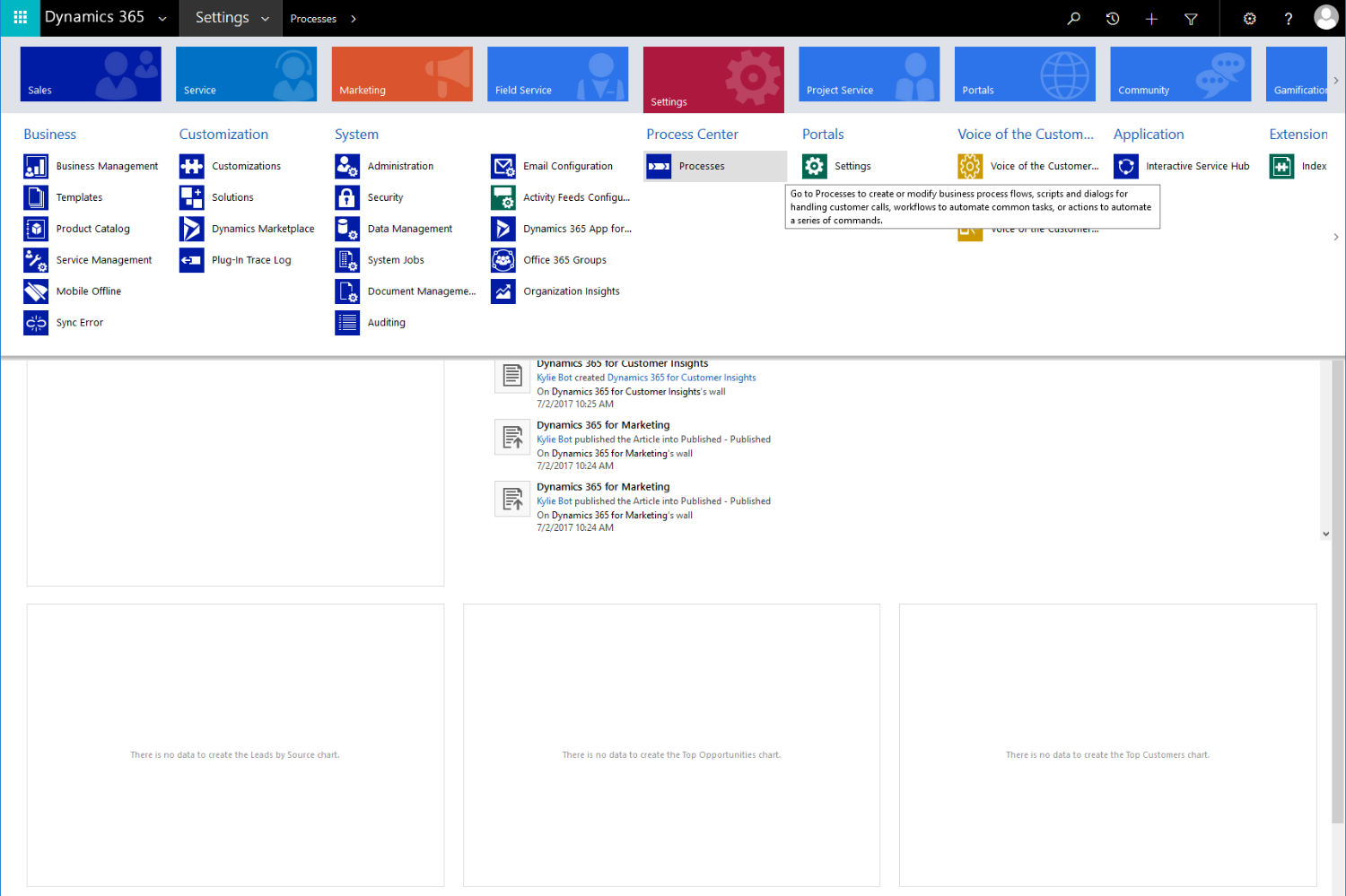Open advanced find funnel icon

[x=1191, y=18]
